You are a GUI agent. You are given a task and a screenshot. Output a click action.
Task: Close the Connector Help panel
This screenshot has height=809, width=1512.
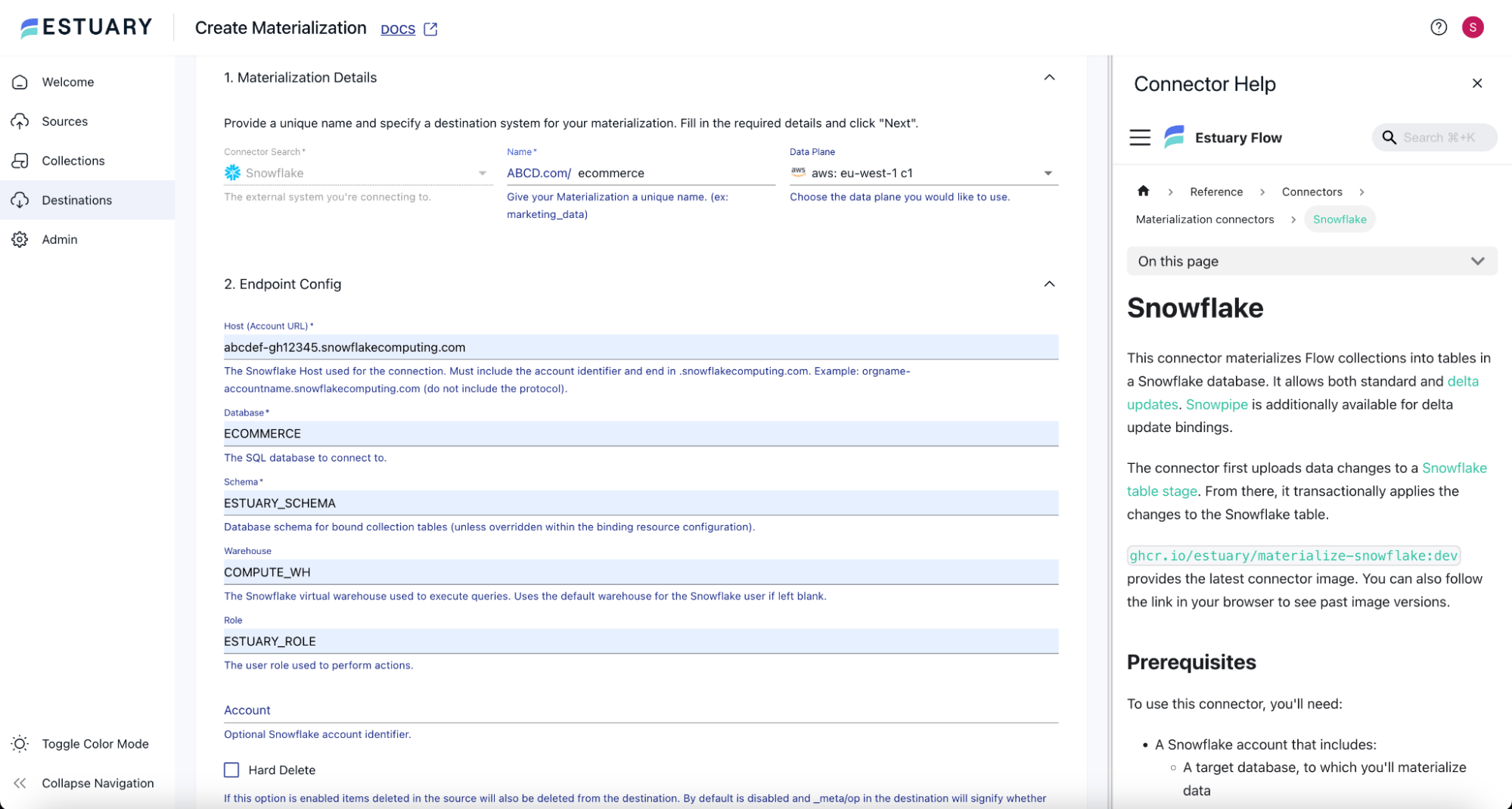point(1477,83)
